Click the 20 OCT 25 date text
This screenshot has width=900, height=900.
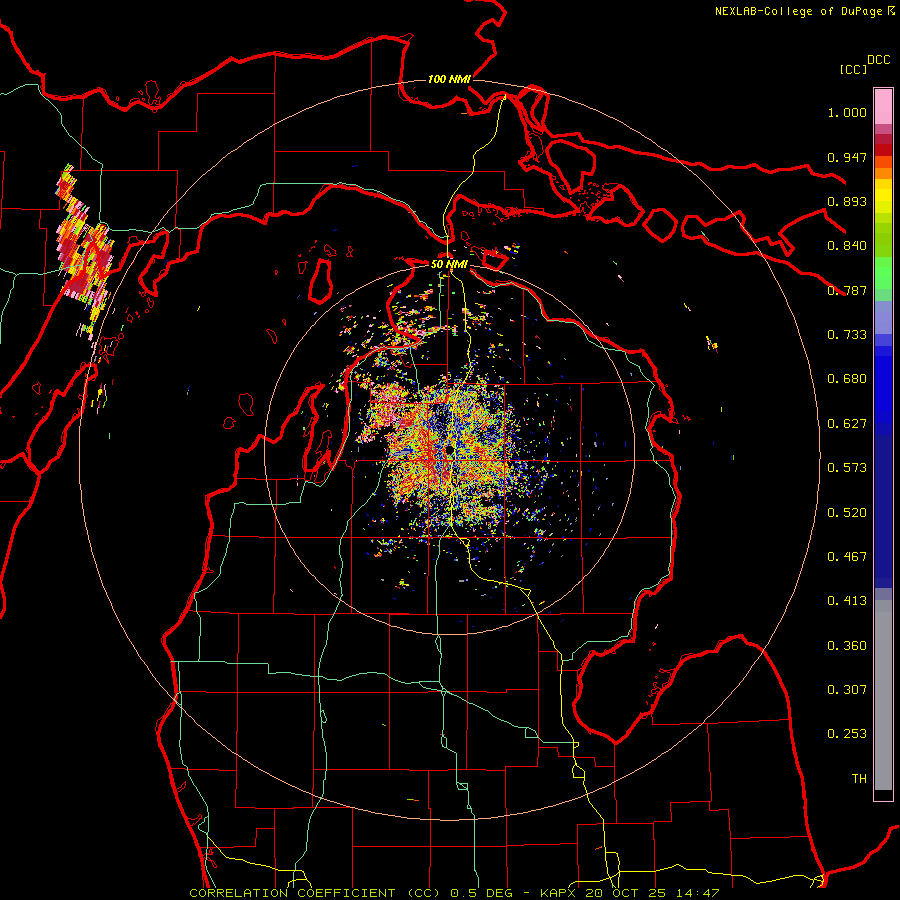624,893
